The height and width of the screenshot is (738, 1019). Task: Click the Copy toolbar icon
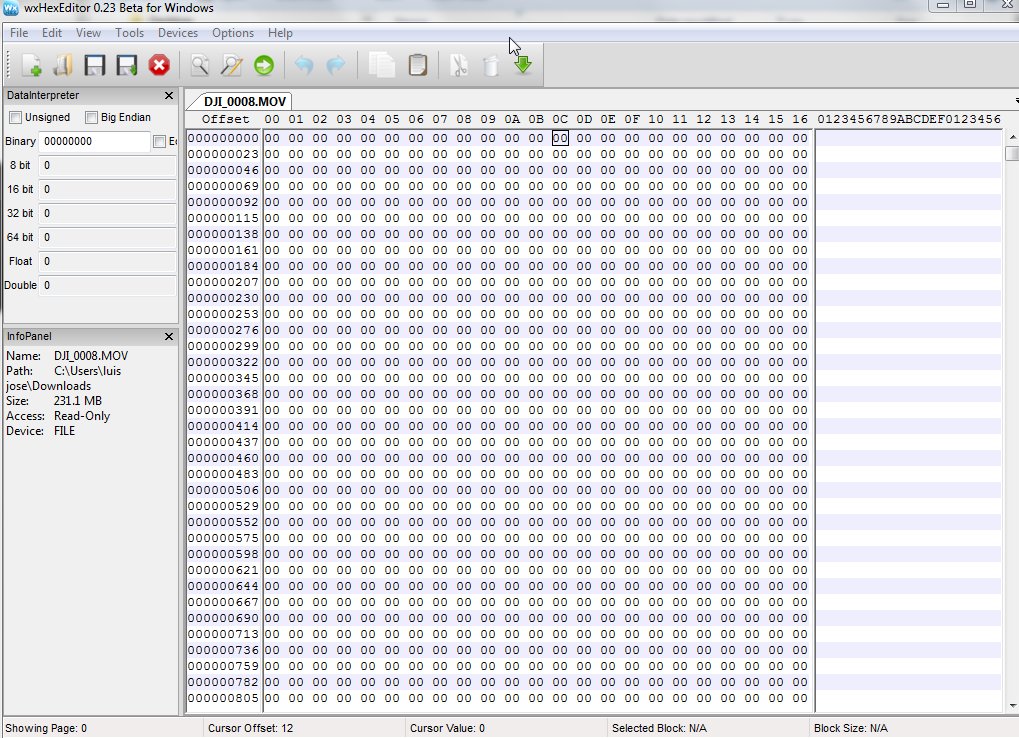(x=381, y=65)
